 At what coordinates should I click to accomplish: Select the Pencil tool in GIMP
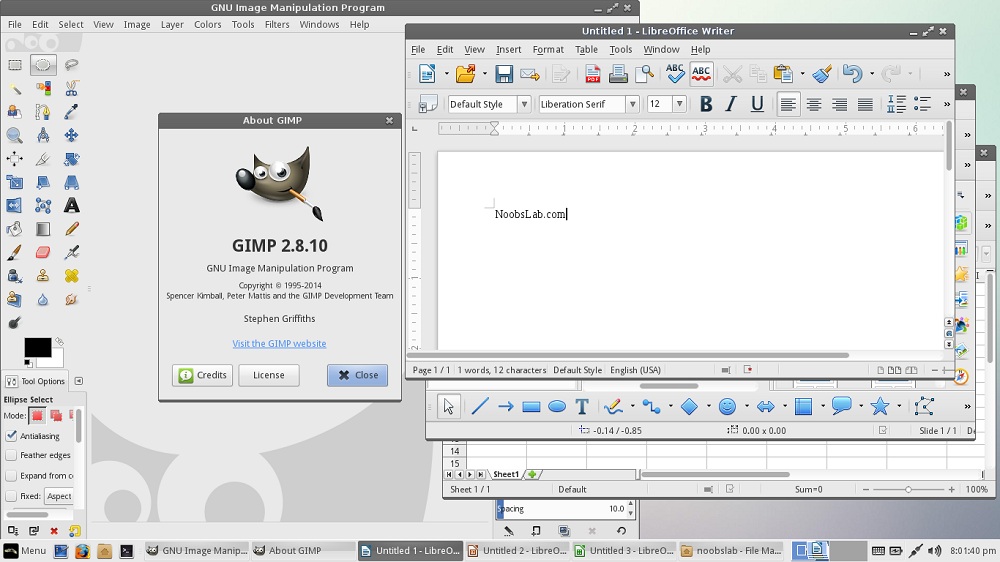[x=71, y=229]
